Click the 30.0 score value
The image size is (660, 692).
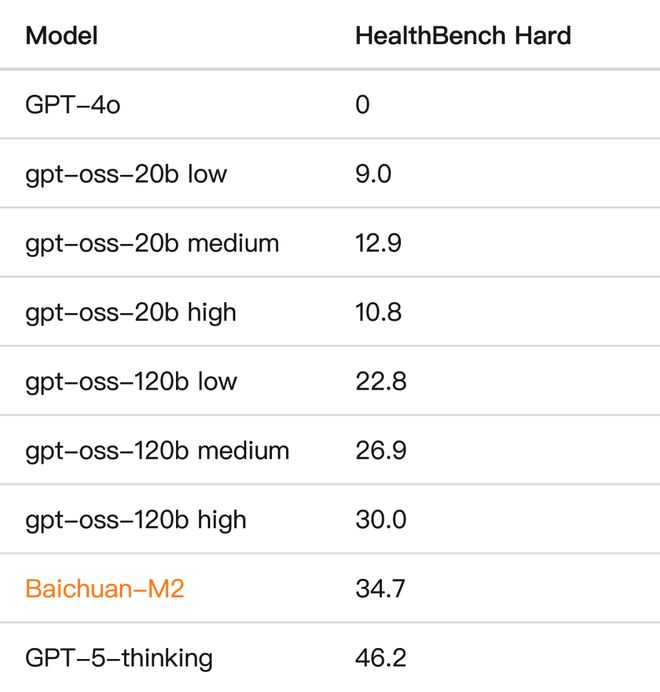click(380, 520)
